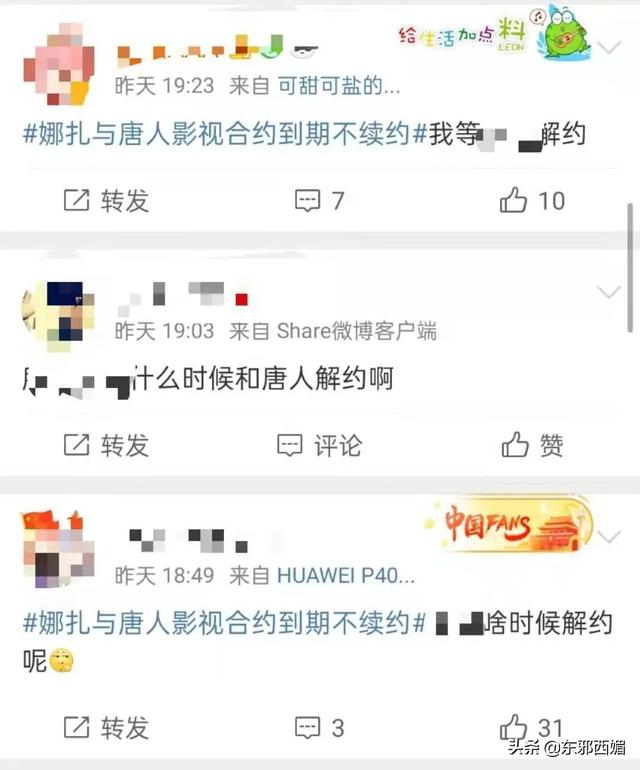Open the 可甜可盐的 source link
Viewport: 640px width, 770px height.
coord(339,86)
